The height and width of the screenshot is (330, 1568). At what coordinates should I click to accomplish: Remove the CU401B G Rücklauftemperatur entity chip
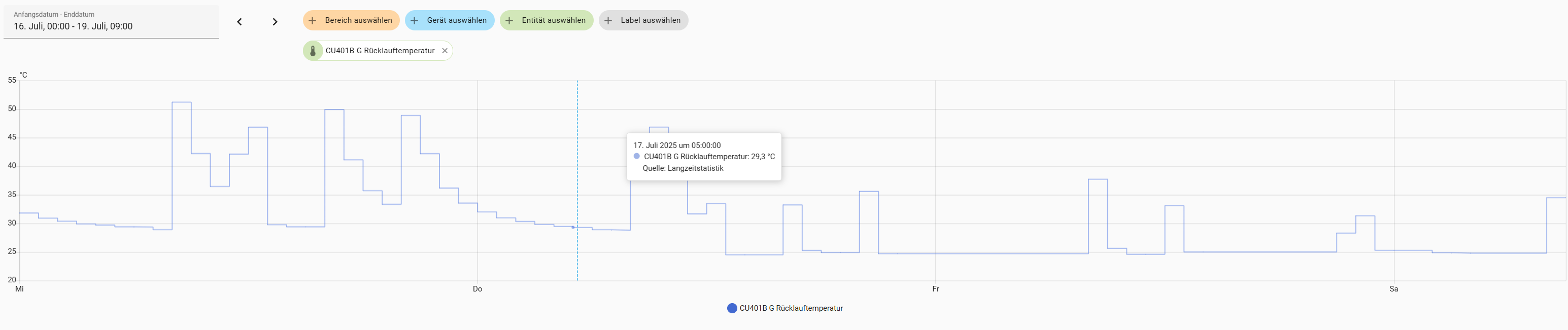445,51
